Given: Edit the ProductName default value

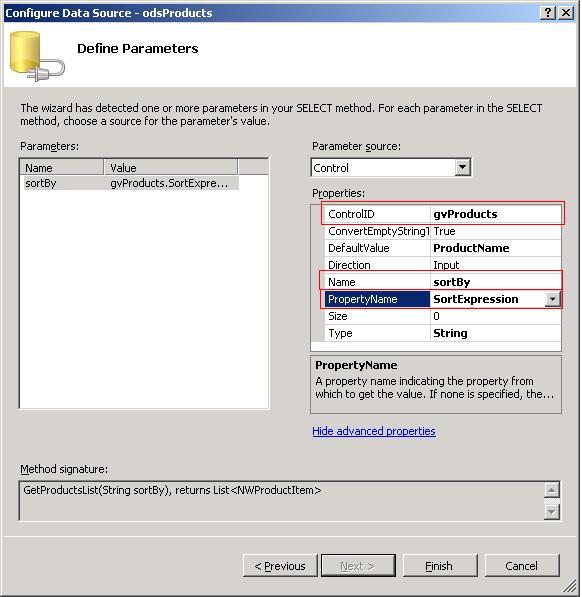Looking at the screenshot, I should (x=496, y=248).
